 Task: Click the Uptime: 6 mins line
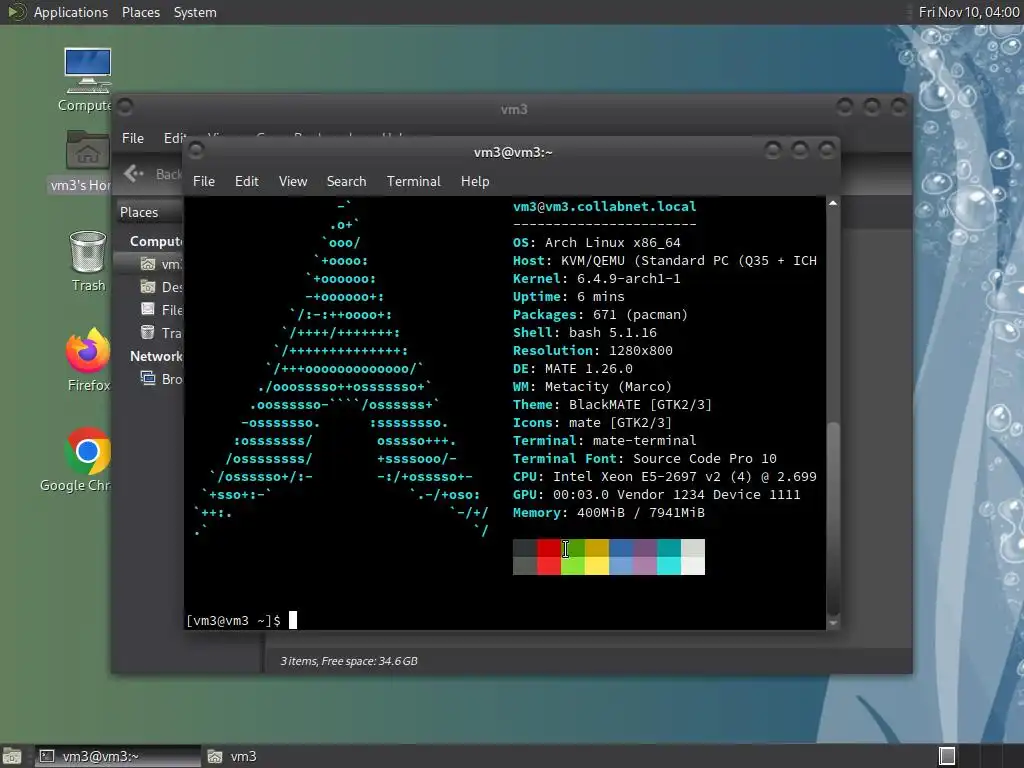(x=568, y=296)
